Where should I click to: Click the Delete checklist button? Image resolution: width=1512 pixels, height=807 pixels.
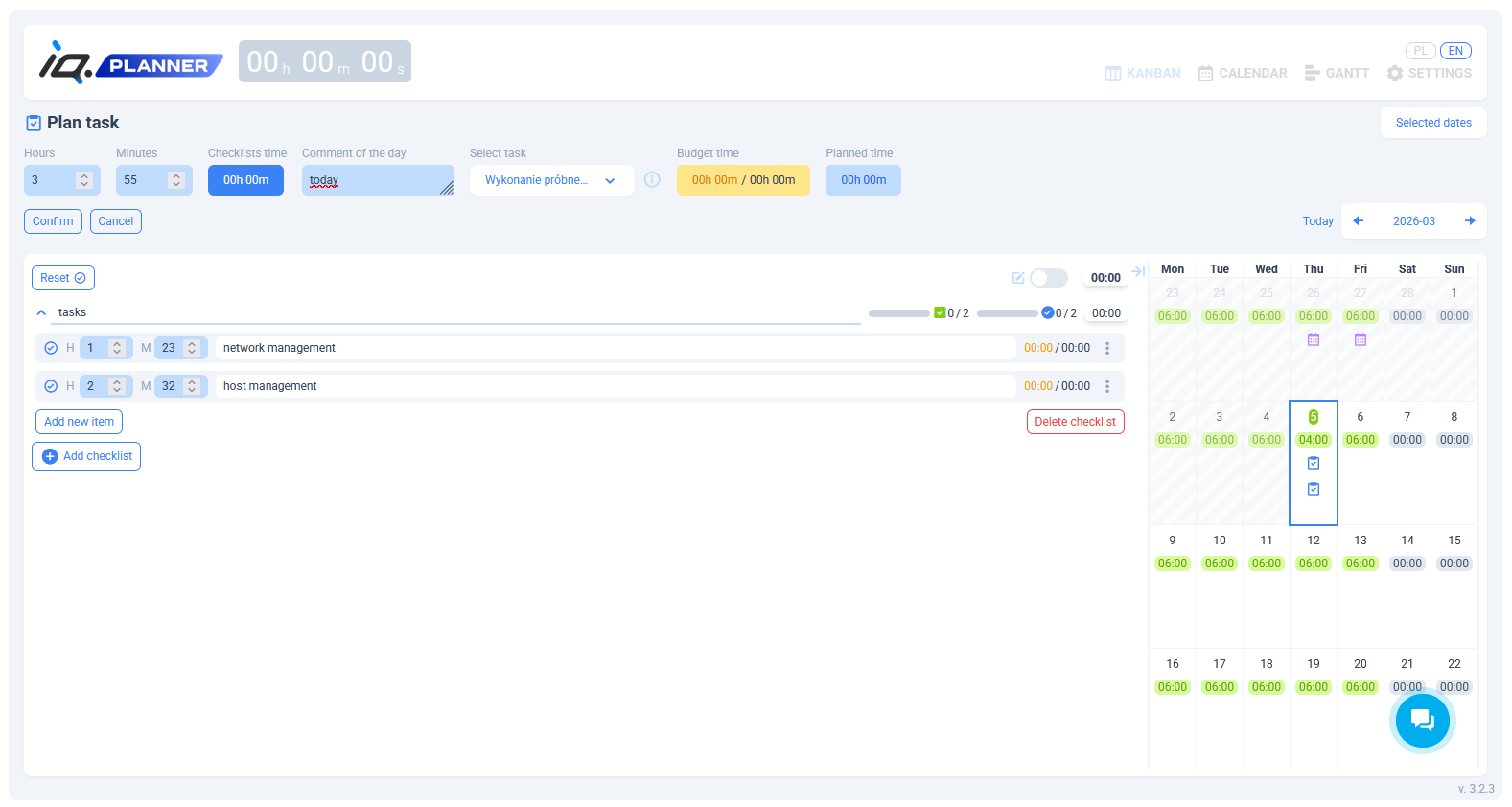tap(1075, 422)
